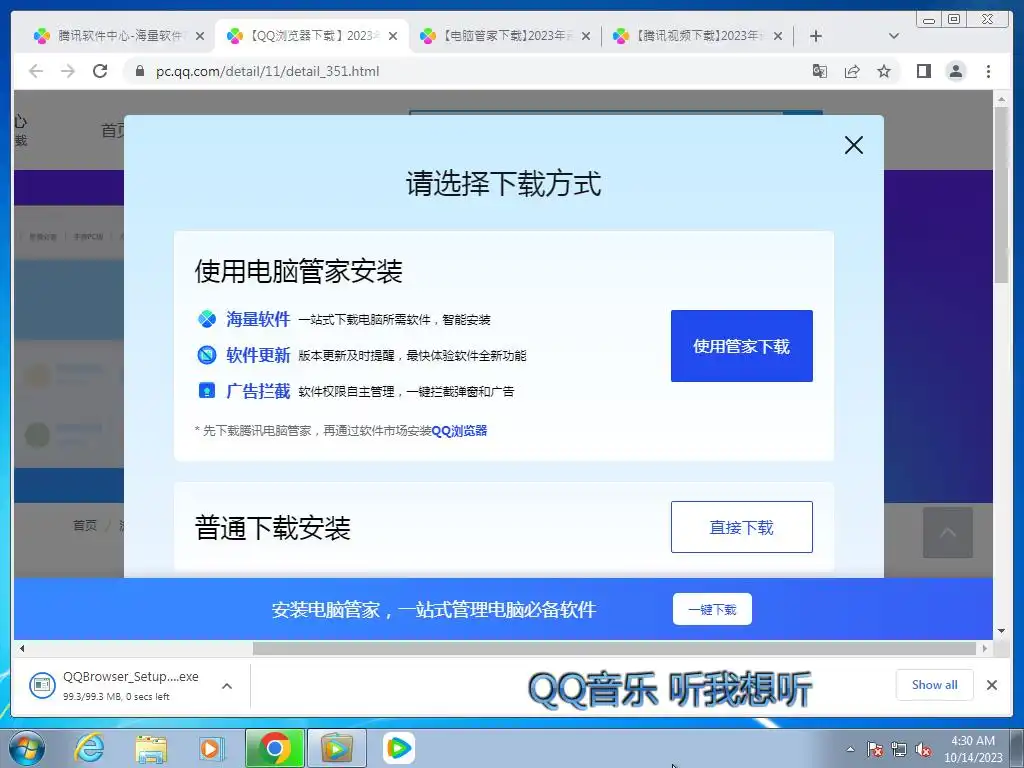
Task: Translate this page icon
Action: 820,71
